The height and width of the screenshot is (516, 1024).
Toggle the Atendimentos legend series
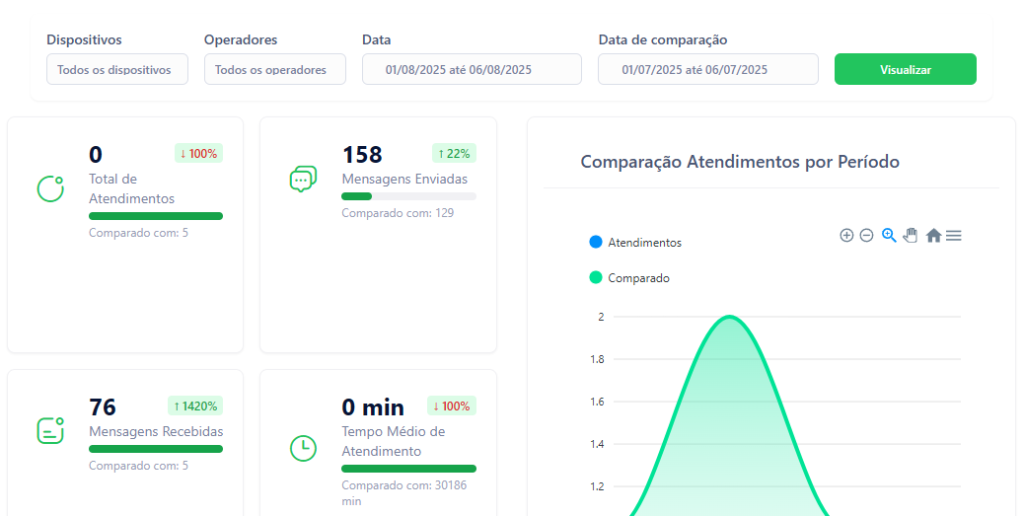click(x=635, y=242)
